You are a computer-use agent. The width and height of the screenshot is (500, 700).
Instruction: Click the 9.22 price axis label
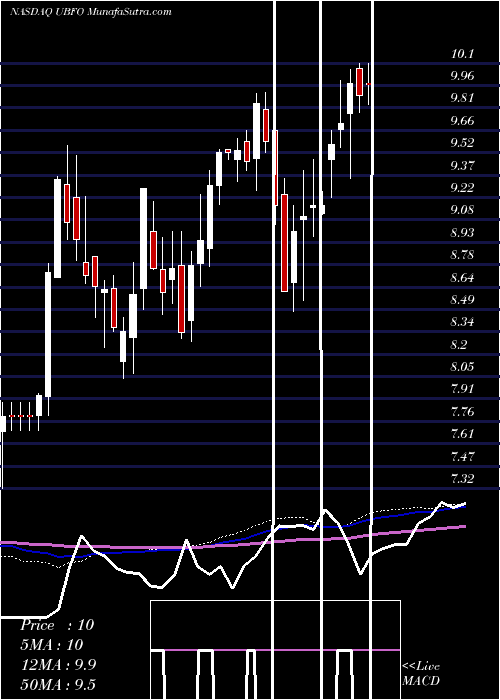click(462, 188)
